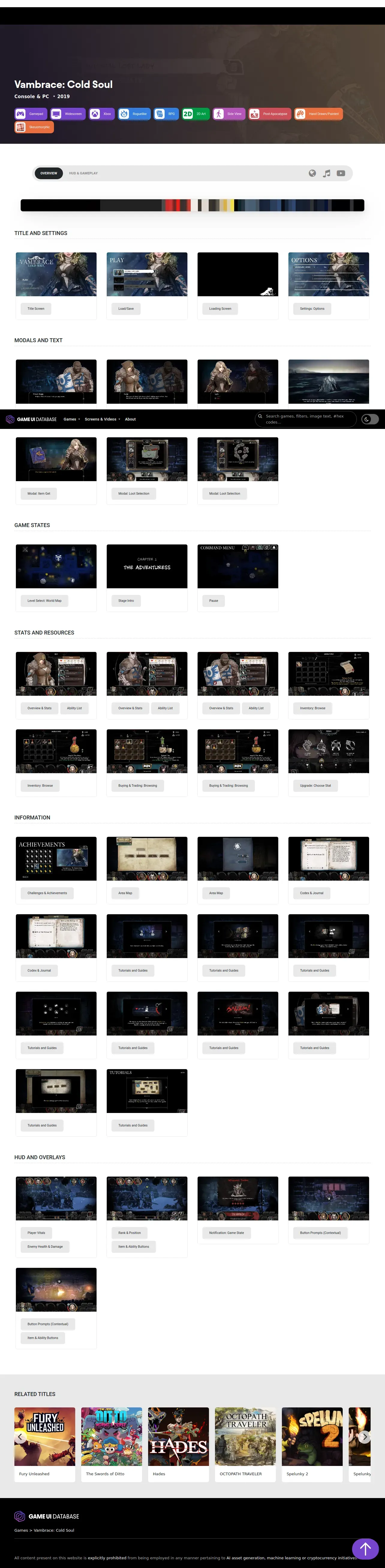Open the YouTube video icon
Screen dimensions: 385x1568
[341, 173]
